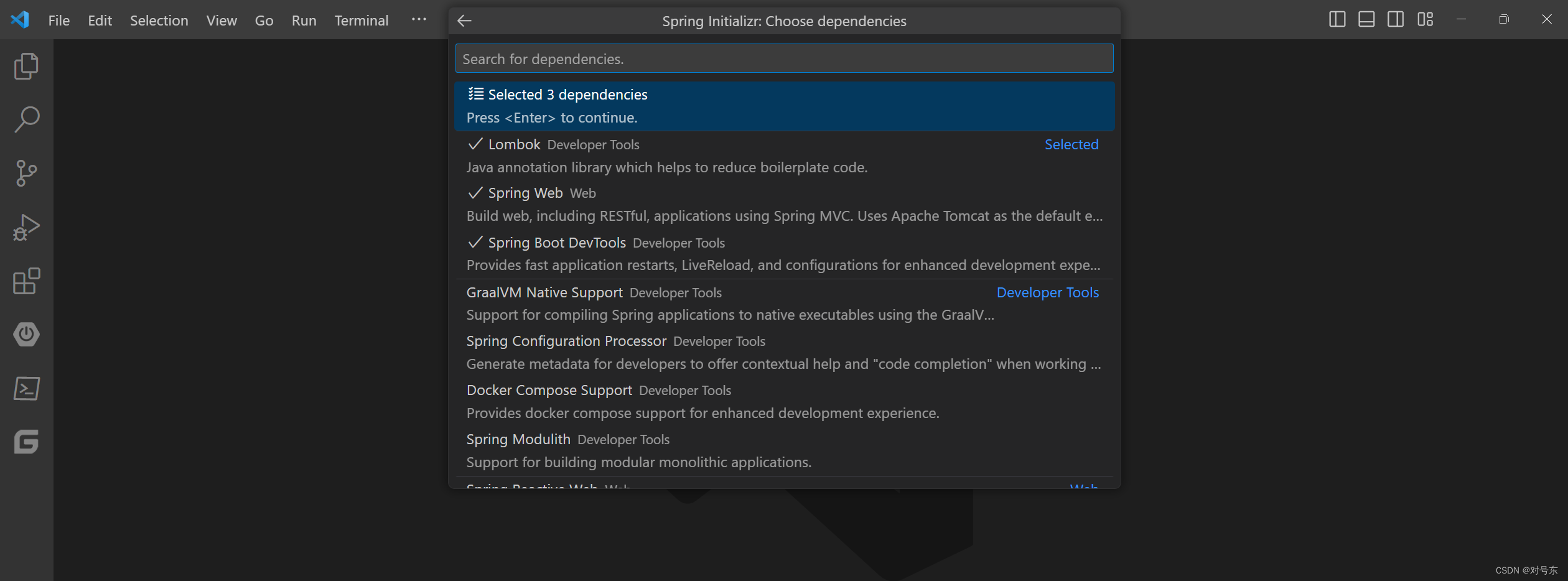Restore down the VS Code window
Viewport: 1568px width, 581px height.
tap(1504, 19)
